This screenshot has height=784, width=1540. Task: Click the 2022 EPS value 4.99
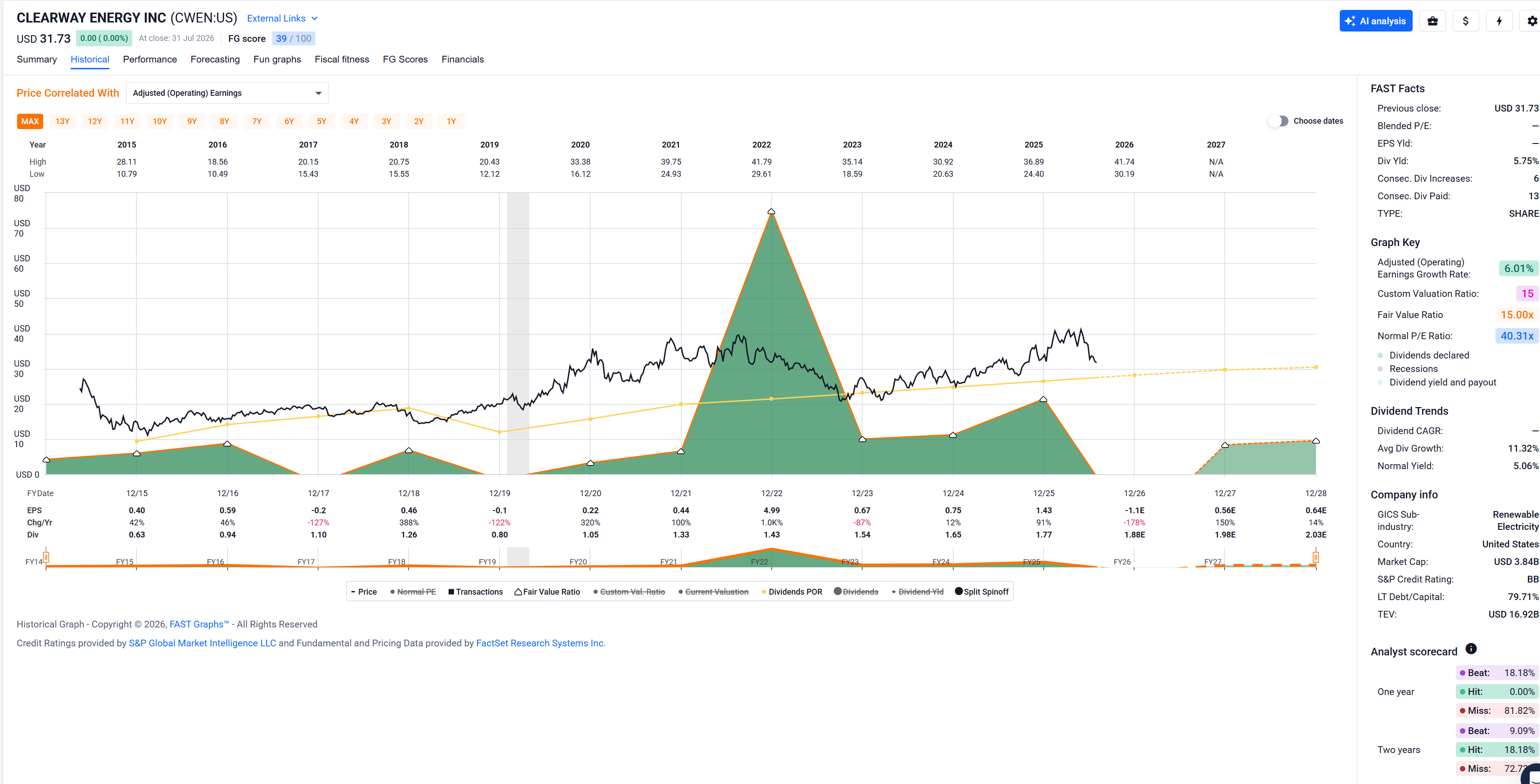tap(772, 511)
